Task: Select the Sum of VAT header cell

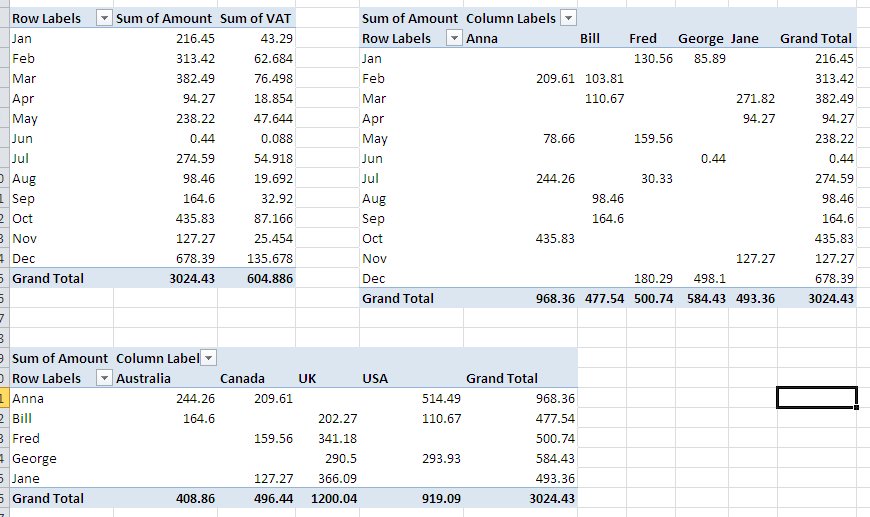Action: (255, 19)
